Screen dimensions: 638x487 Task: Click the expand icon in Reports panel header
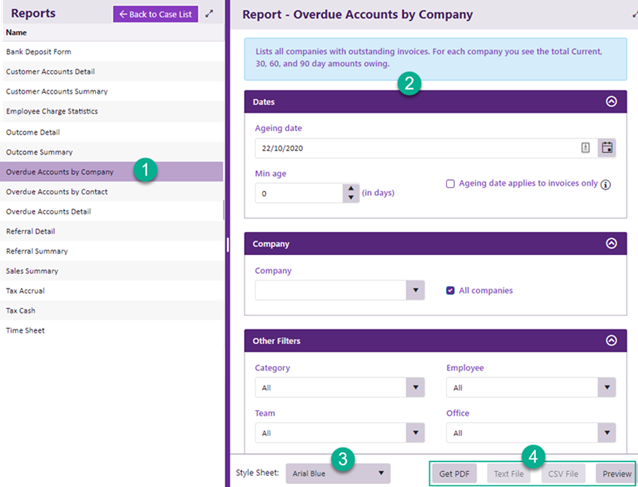tap(209, 14)
